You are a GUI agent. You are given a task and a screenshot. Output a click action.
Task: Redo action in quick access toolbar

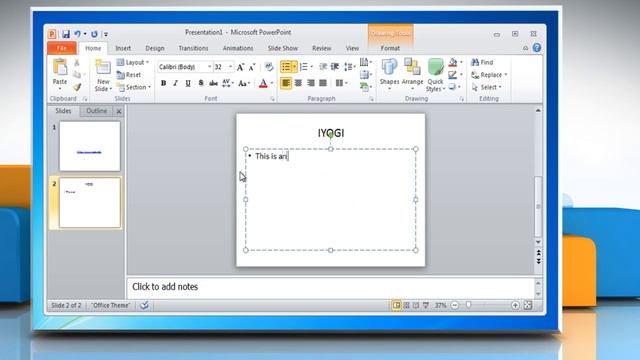94,34
